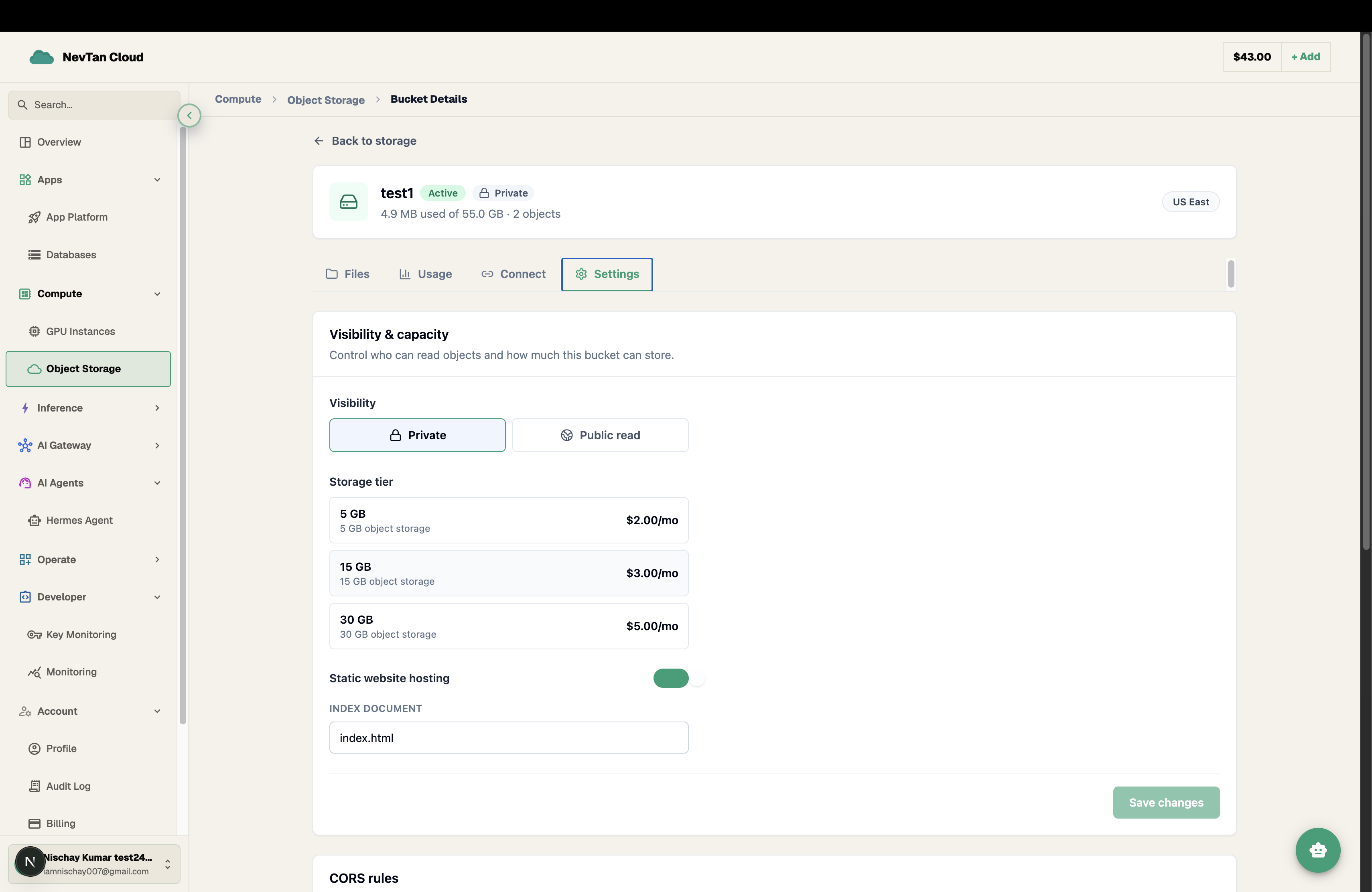Collapse the Apps section chevron

(157, 180)
